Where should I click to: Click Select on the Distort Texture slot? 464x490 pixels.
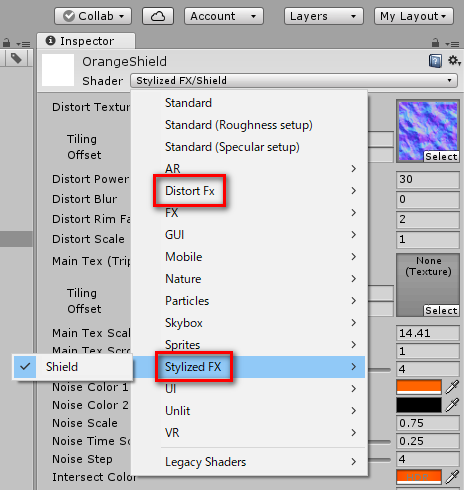coord(441,157)
